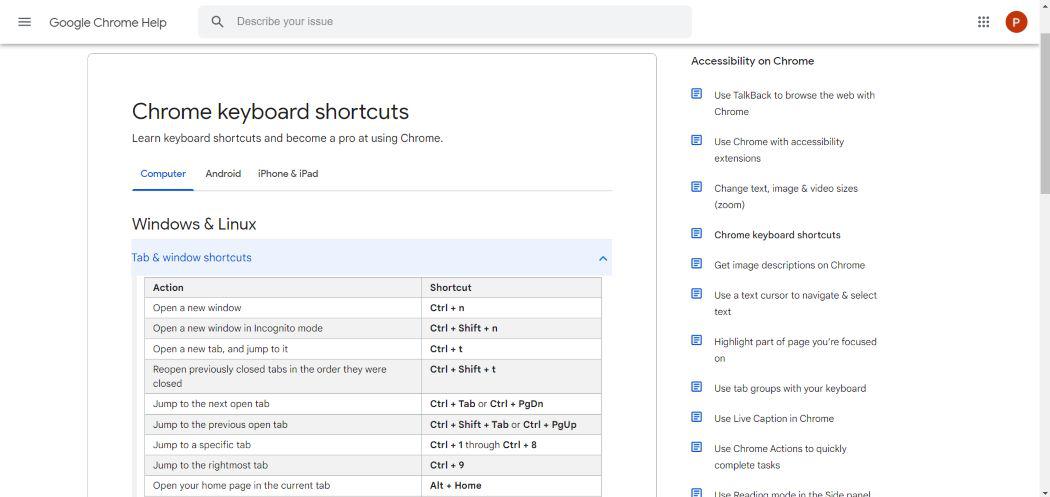Image resolution: width=1050 pixels, height=497 pixels.
Task: Click the article icon beside TalkBack link
Action: [697, 94]
